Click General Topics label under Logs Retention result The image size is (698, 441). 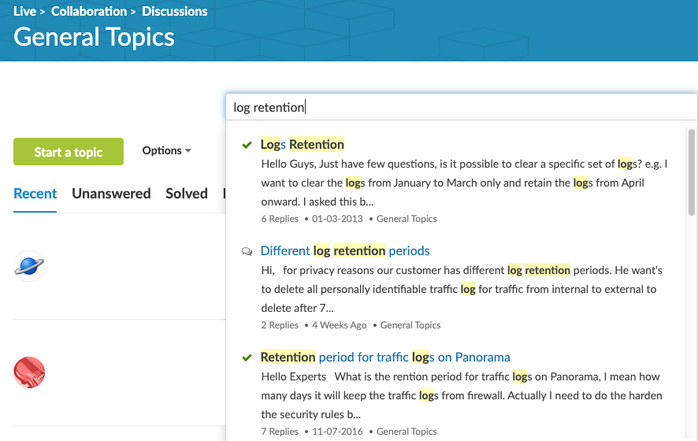pyautogui.click(x=407, y=219)
